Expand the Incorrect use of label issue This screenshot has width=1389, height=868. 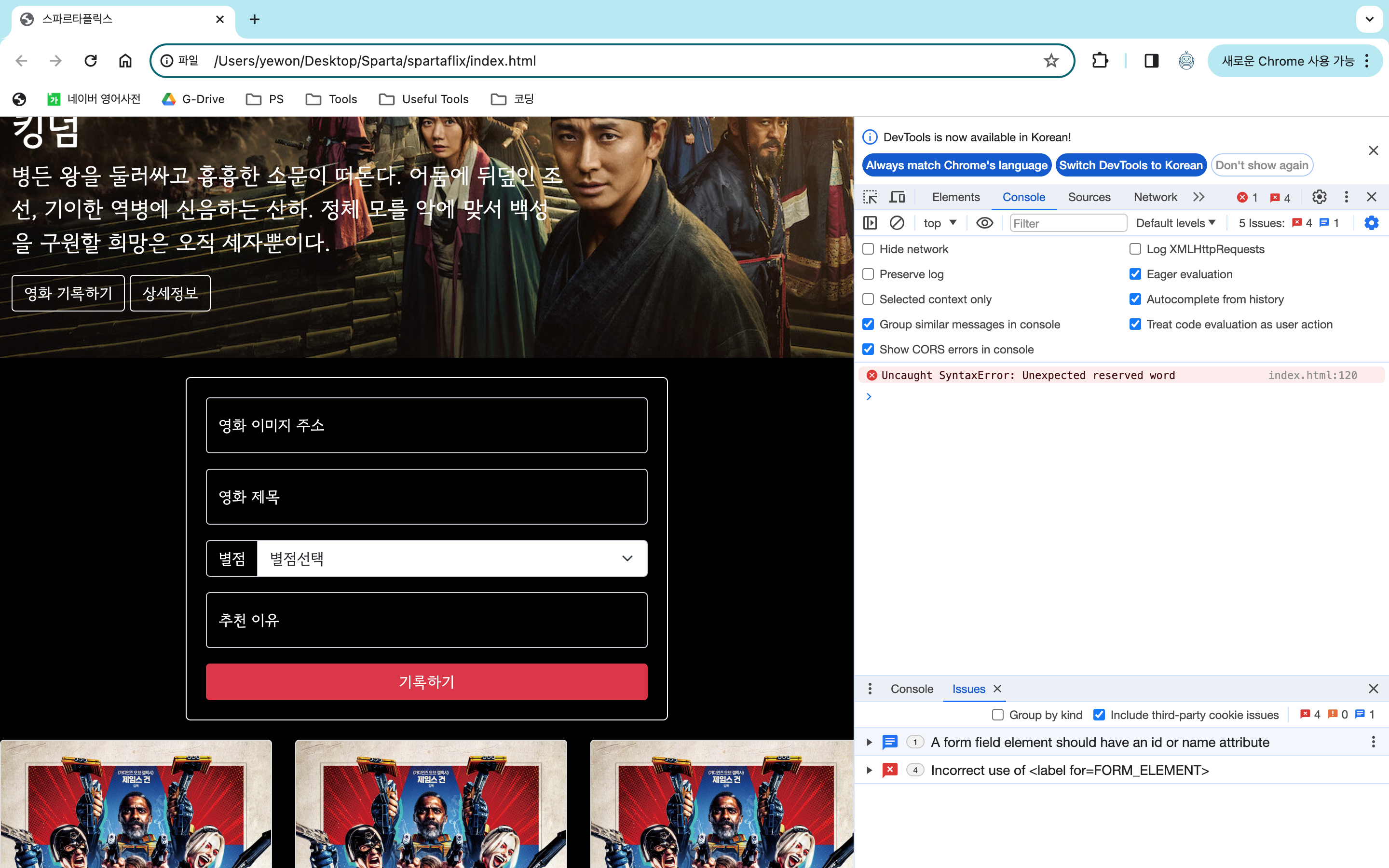[870, 770]
